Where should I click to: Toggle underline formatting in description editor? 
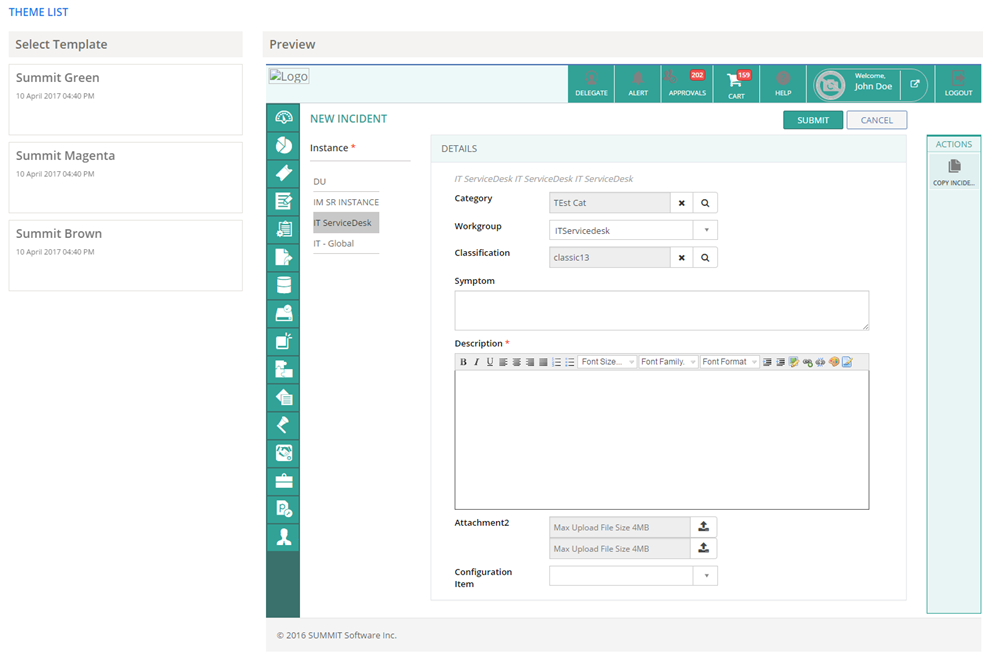(x=489, y=362)
